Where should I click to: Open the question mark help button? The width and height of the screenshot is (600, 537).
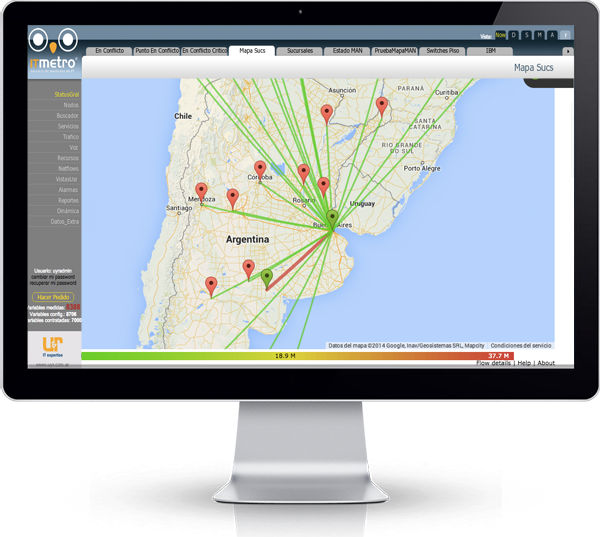565,35
